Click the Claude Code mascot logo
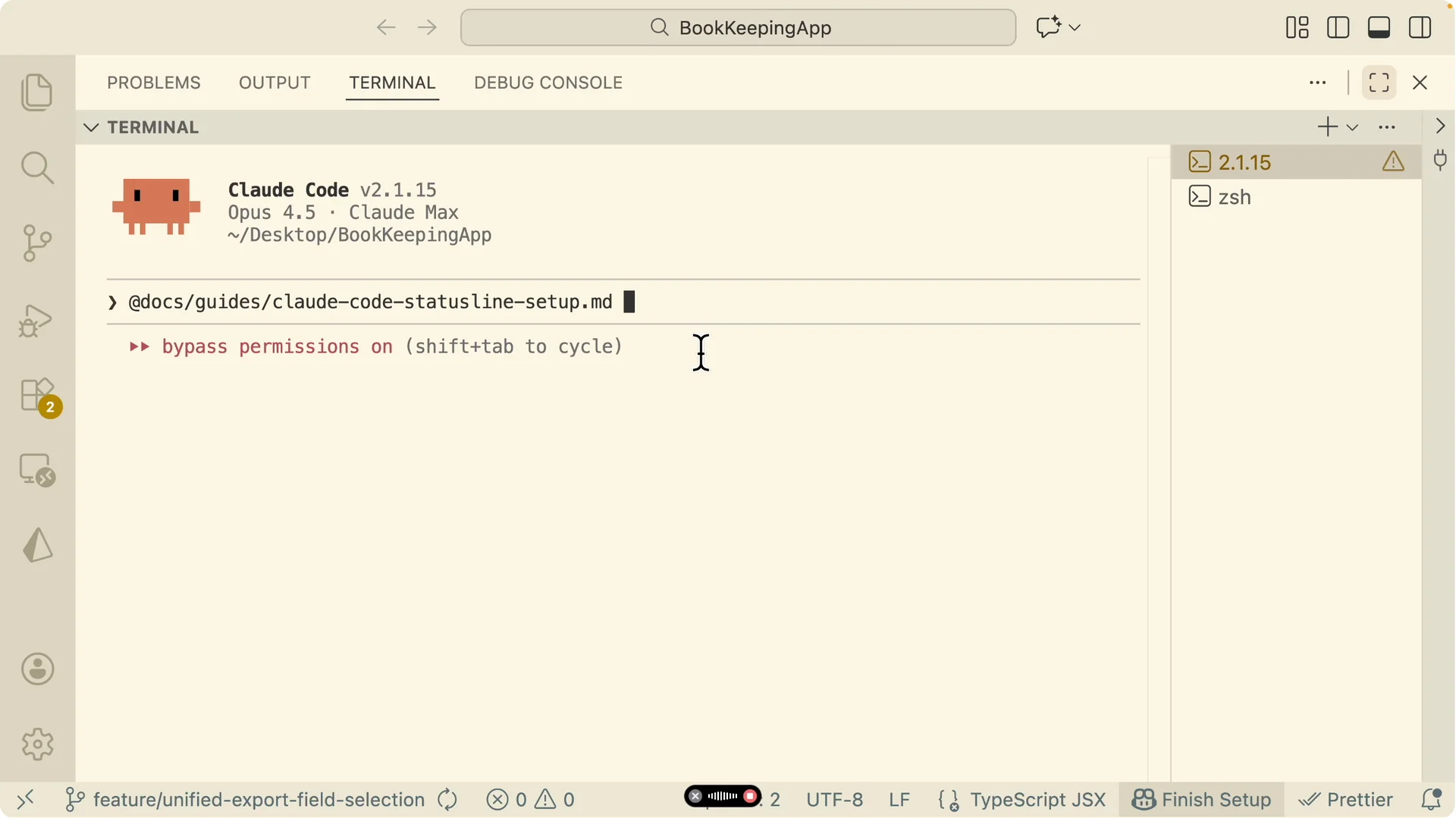The width and height of the screenshot is (1456, 818). point(156,207)
